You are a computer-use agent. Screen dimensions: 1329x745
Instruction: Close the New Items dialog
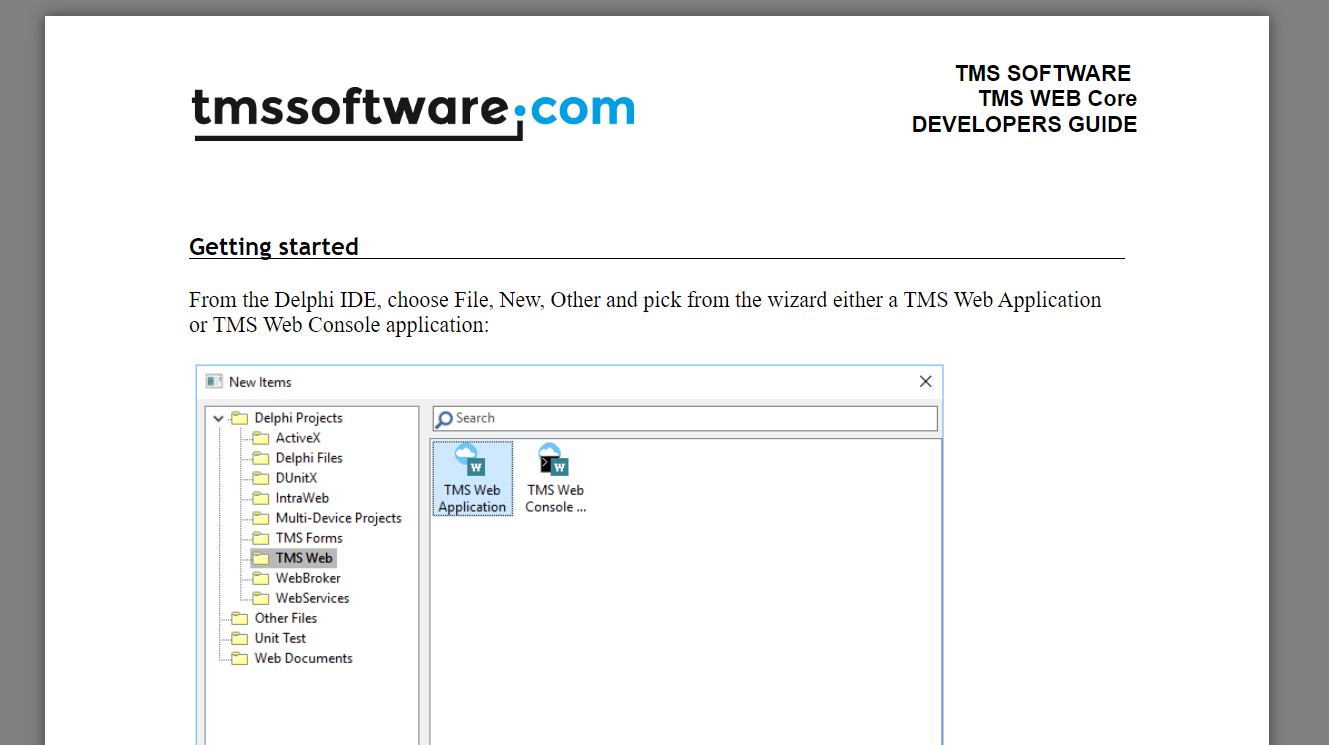[x=925, y=382]
